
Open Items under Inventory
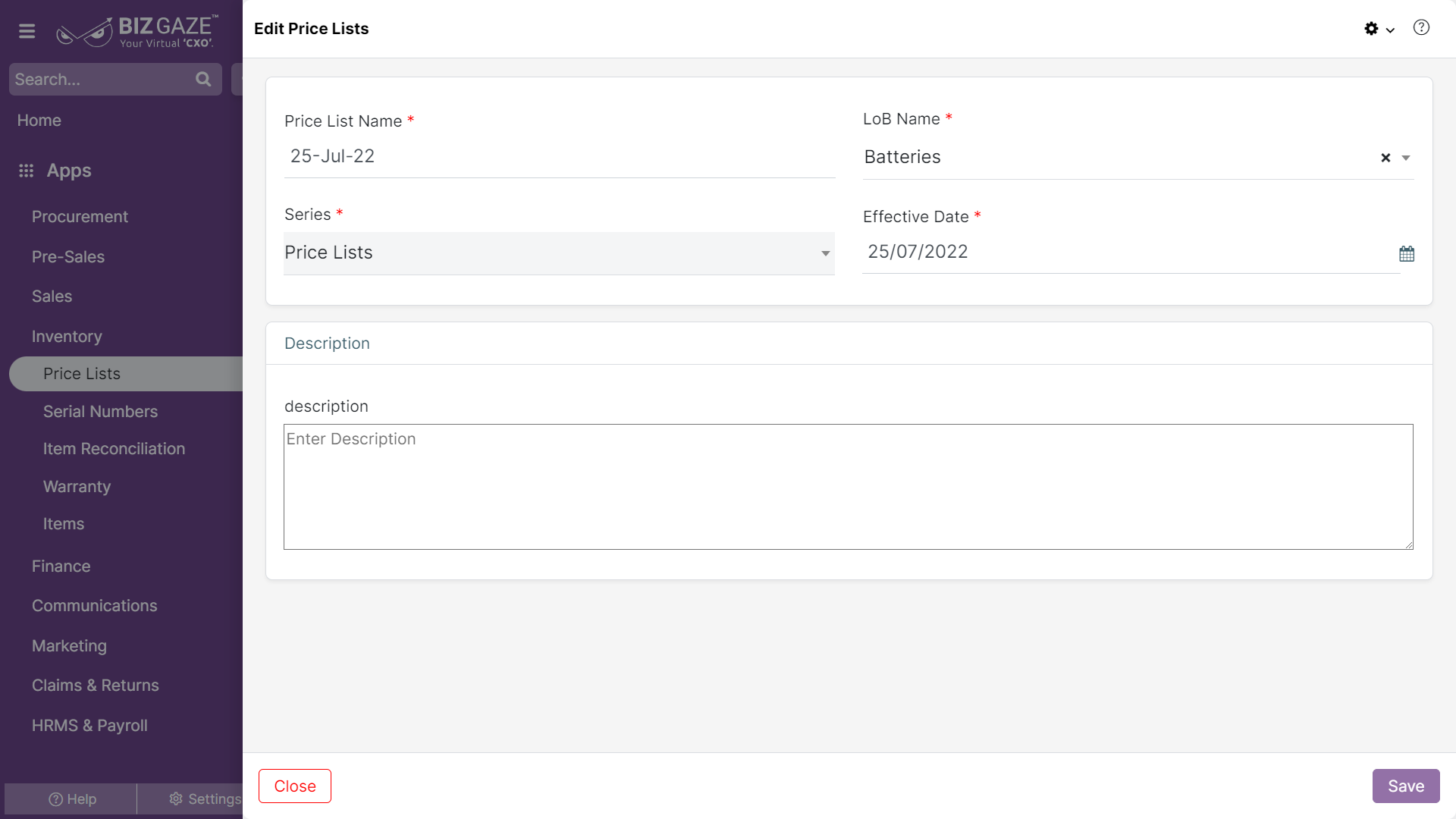click(64, 524)
